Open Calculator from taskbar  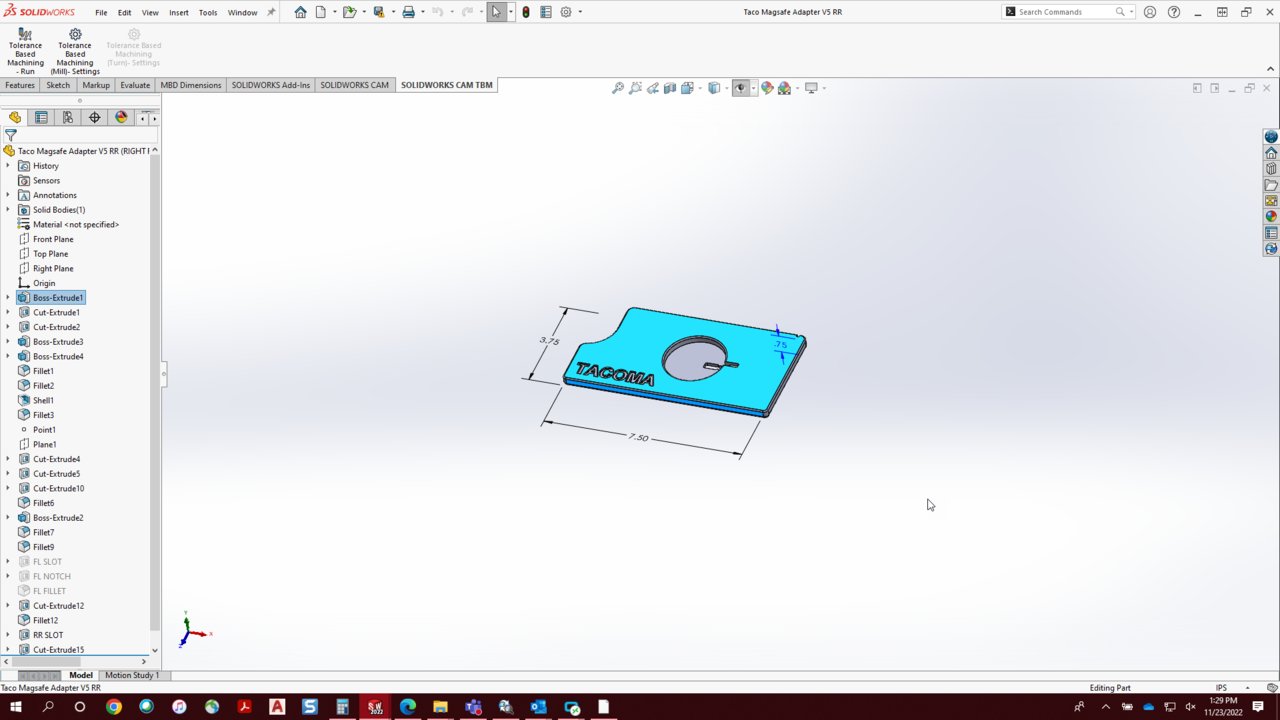(342, 707)
